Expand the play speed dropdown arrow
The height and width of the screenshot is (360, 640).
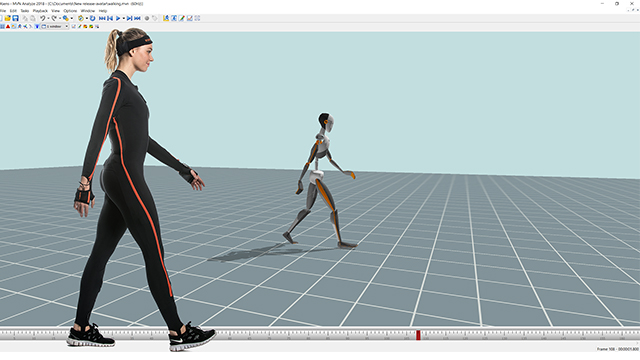tap(124, 18)
